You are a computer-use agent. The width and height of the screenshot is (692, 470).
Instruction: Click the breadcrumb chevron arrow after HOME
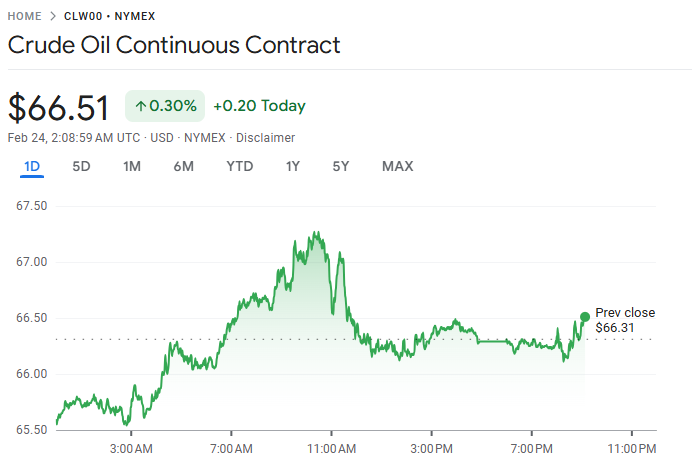[53, 17]
